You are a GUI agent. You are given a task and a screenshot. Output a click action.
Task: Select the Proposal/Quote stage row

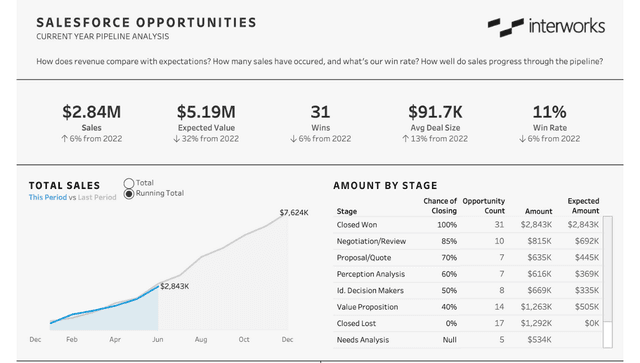click(468, 258)
